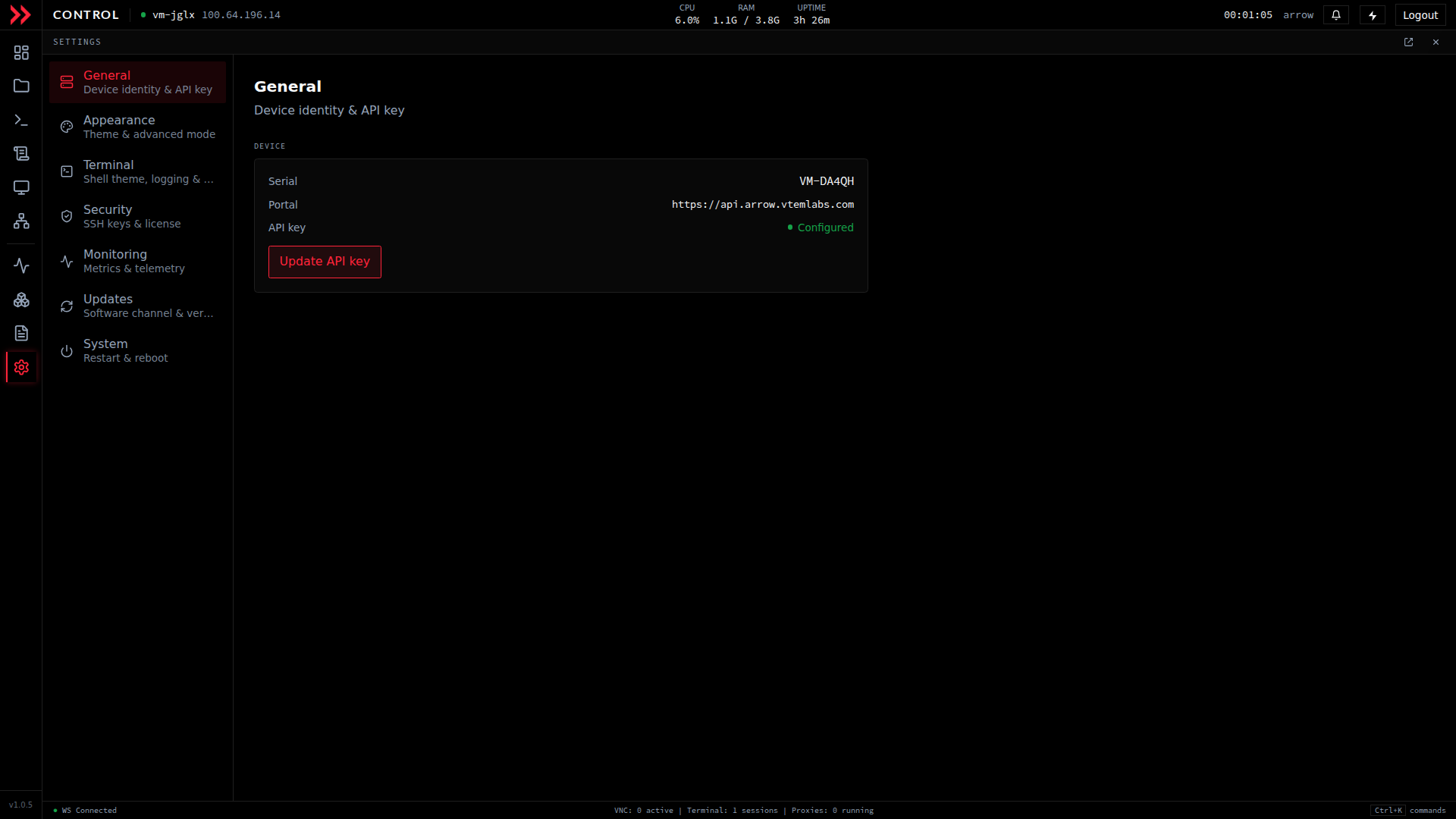Click the Appearance palette icon
1456x819 pixels.
click(67, 127)
